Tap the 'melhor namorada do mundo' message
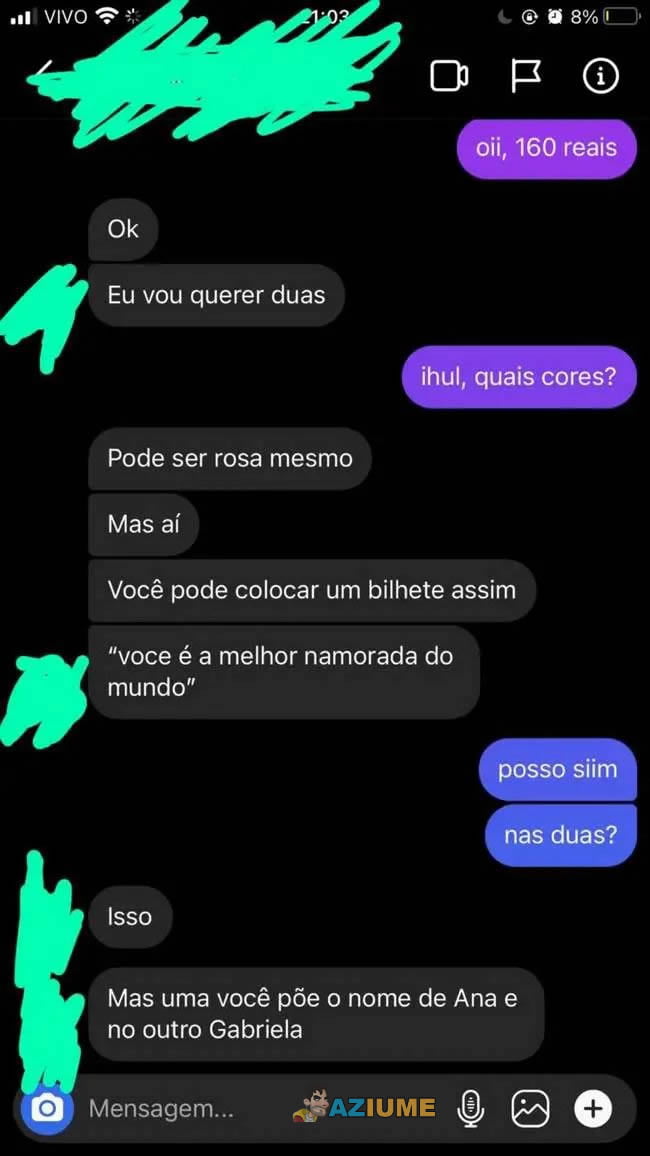Image resolution: width=650 pixels, height=1156 pixels. coord(284,672)
